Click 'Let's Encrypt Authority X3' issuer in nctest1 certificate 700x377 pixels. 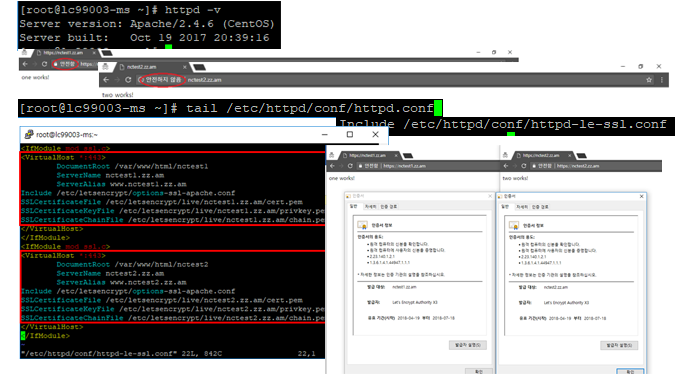coord(415,302)
